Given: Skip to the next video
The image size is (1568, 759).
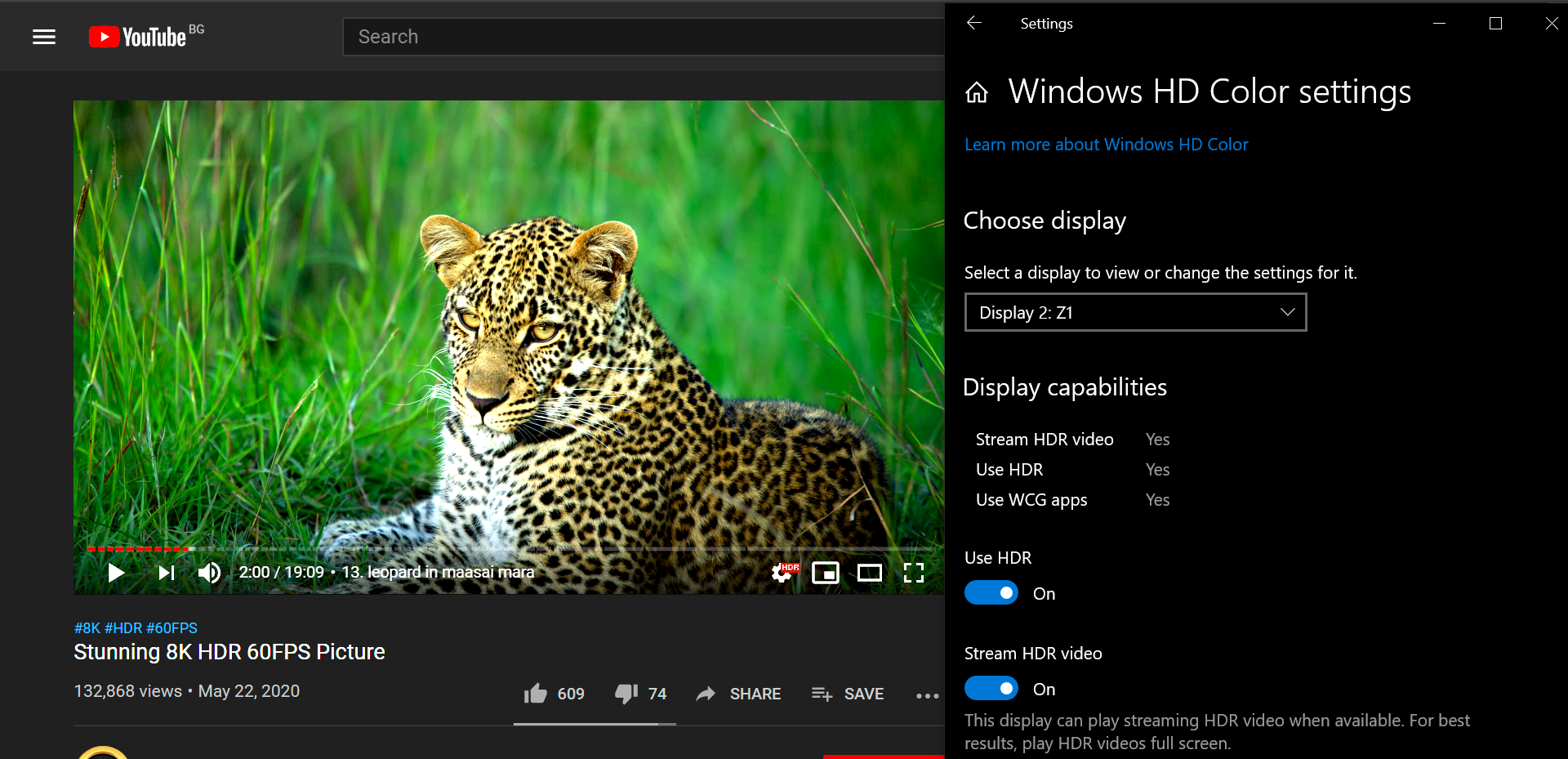Looking at the screenshot, I should tap(166, 573).
